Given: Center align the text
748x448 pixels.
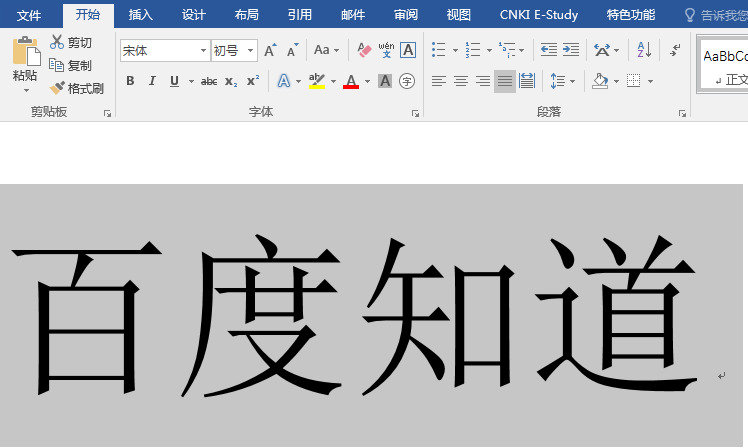Looking at the screenshot, I should [x=460, y=81].
